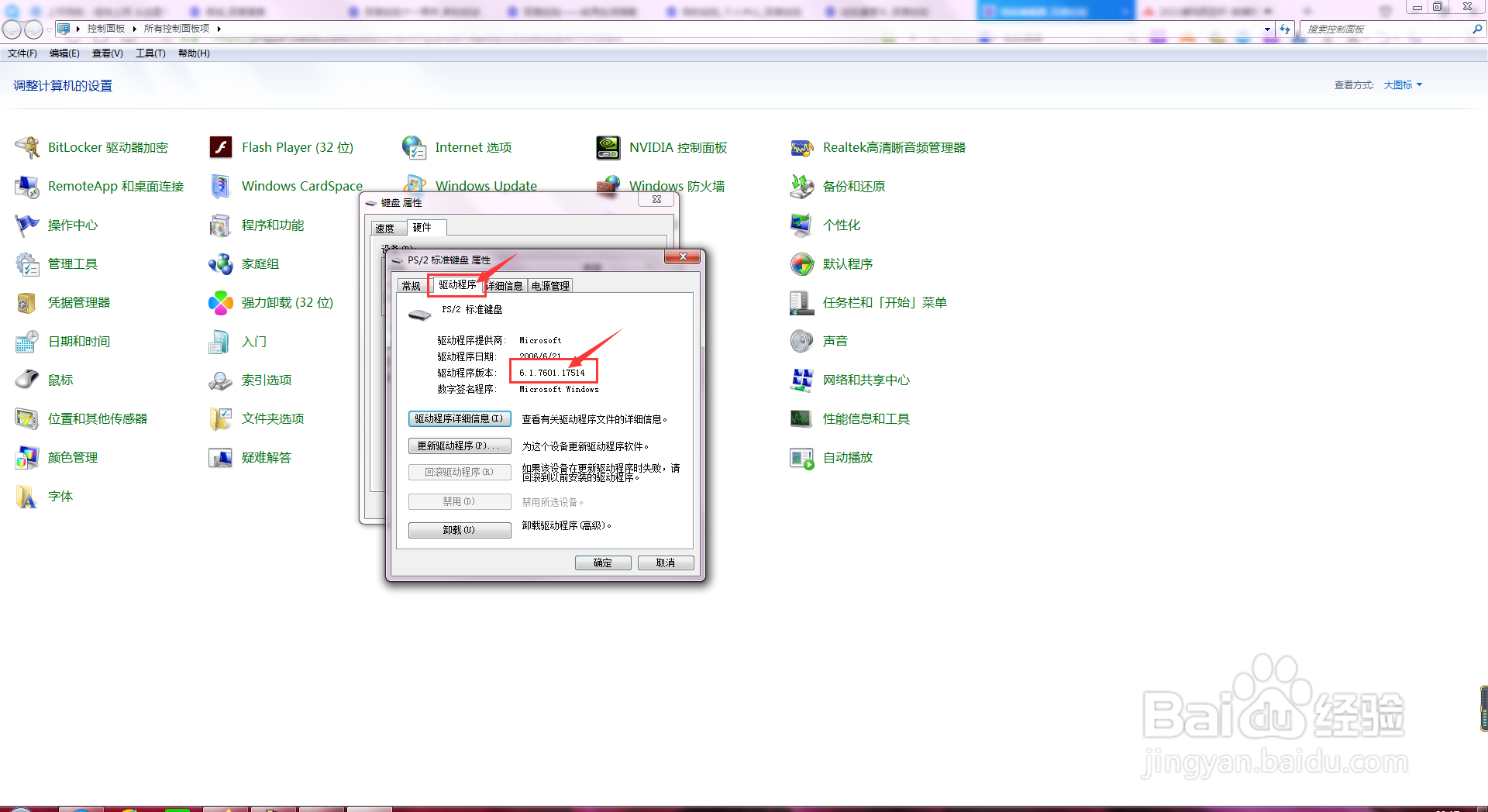Open the 字体 folder
The image size is (1488, 812).
tap(60, 496)
